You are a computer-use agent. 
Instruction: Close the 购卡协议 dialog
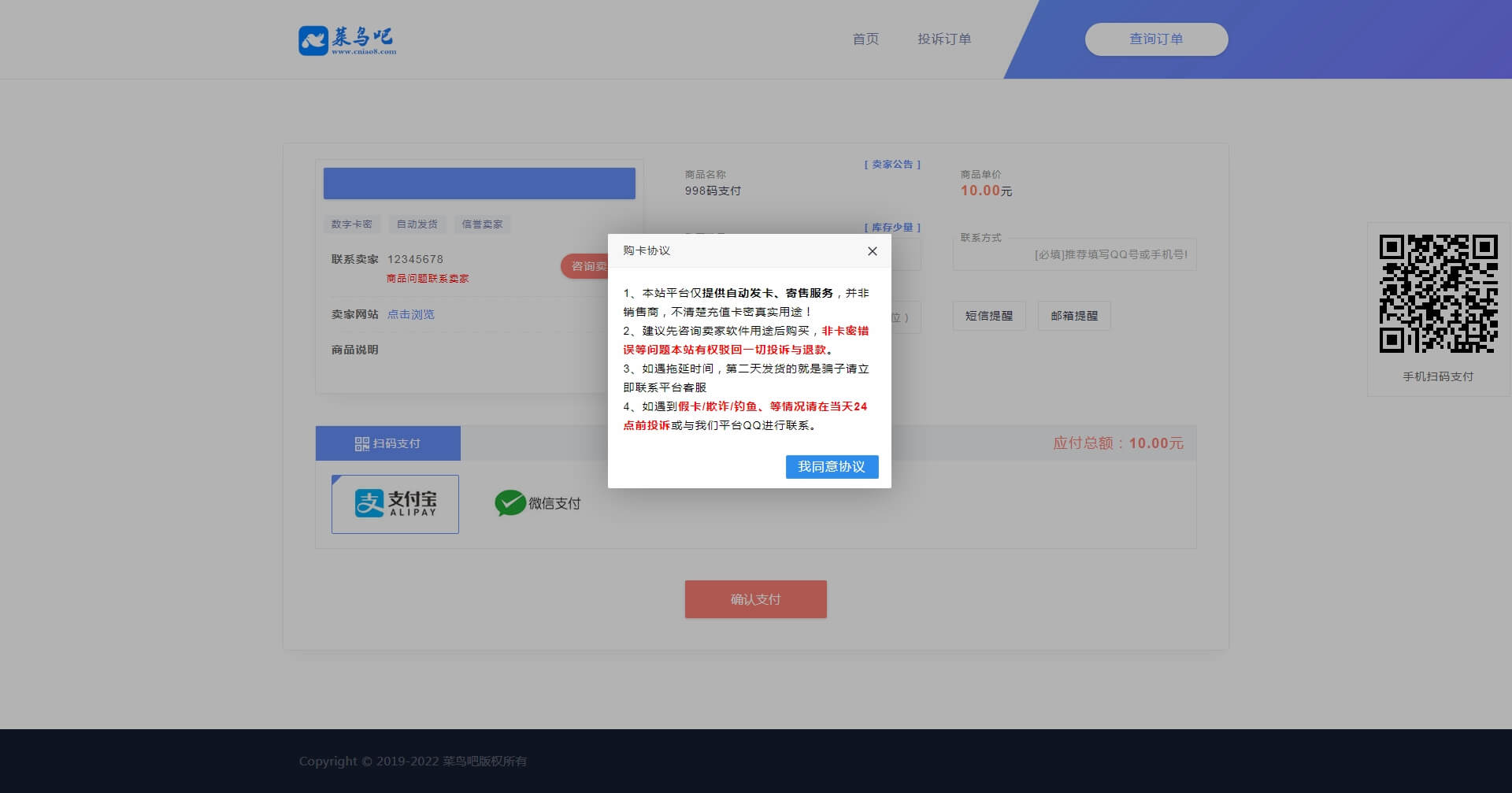pyautogui.click(x=872, y=251)
